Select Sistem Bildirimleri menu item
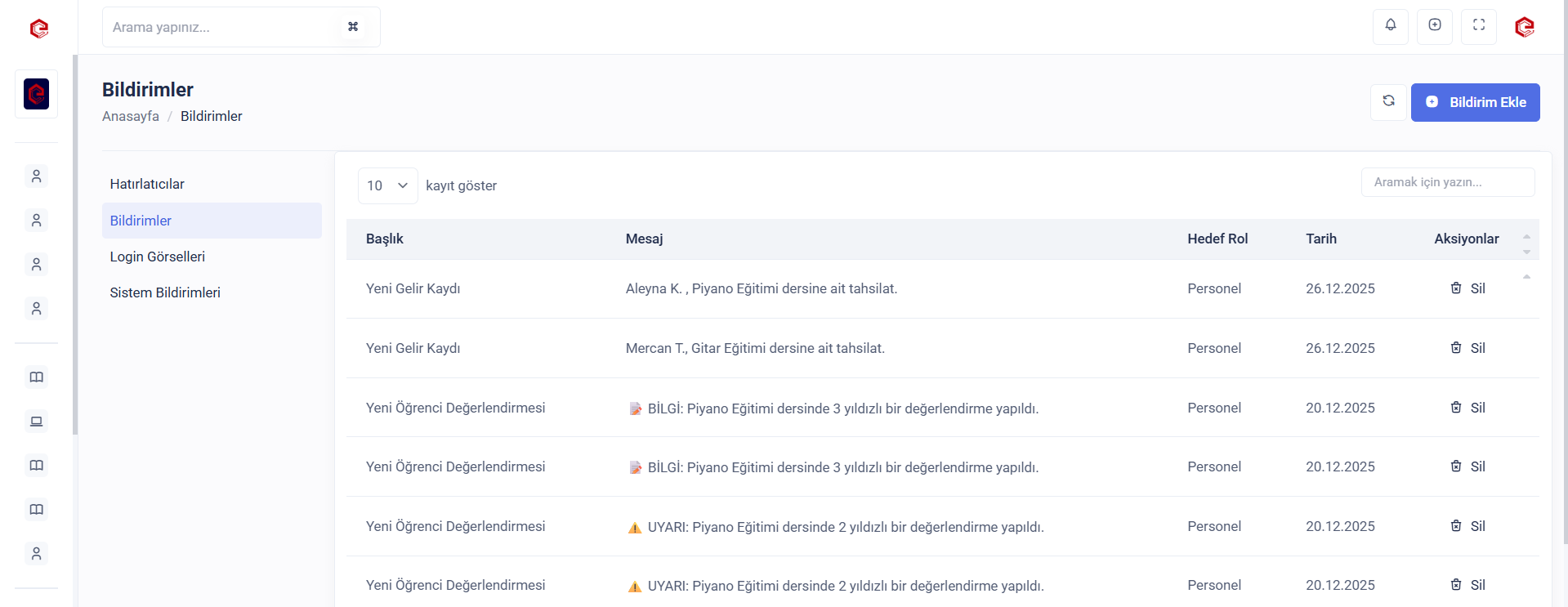This screenshot has height=607, width=1568. click(x=165, y=292)
